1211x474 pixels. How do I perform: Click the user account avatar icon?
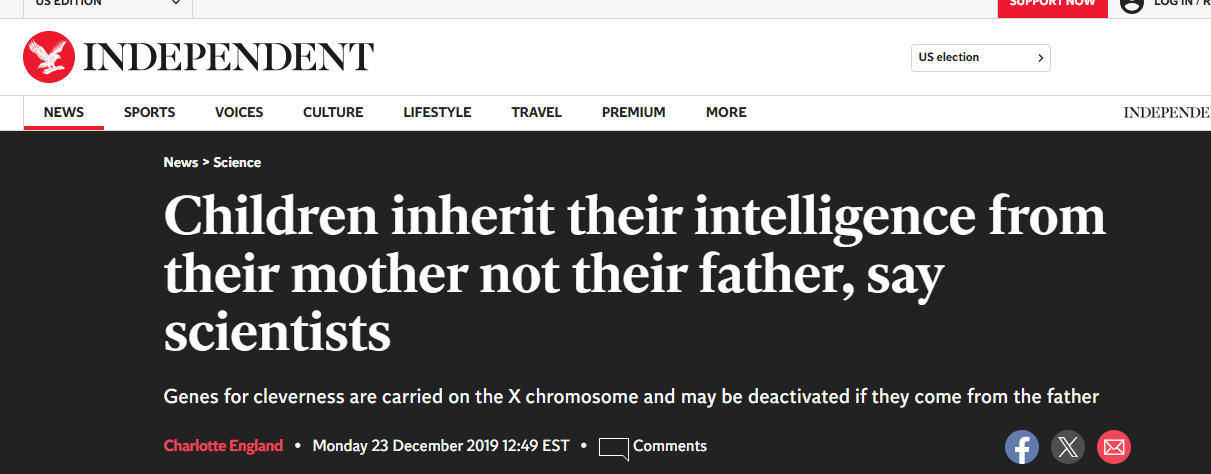point(1131,4)
